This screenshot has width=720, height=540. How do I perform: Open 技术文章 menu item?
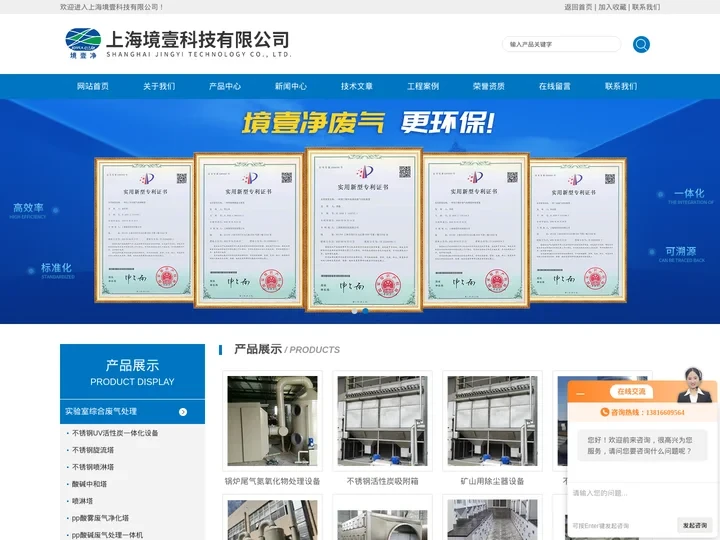point(357,86)
